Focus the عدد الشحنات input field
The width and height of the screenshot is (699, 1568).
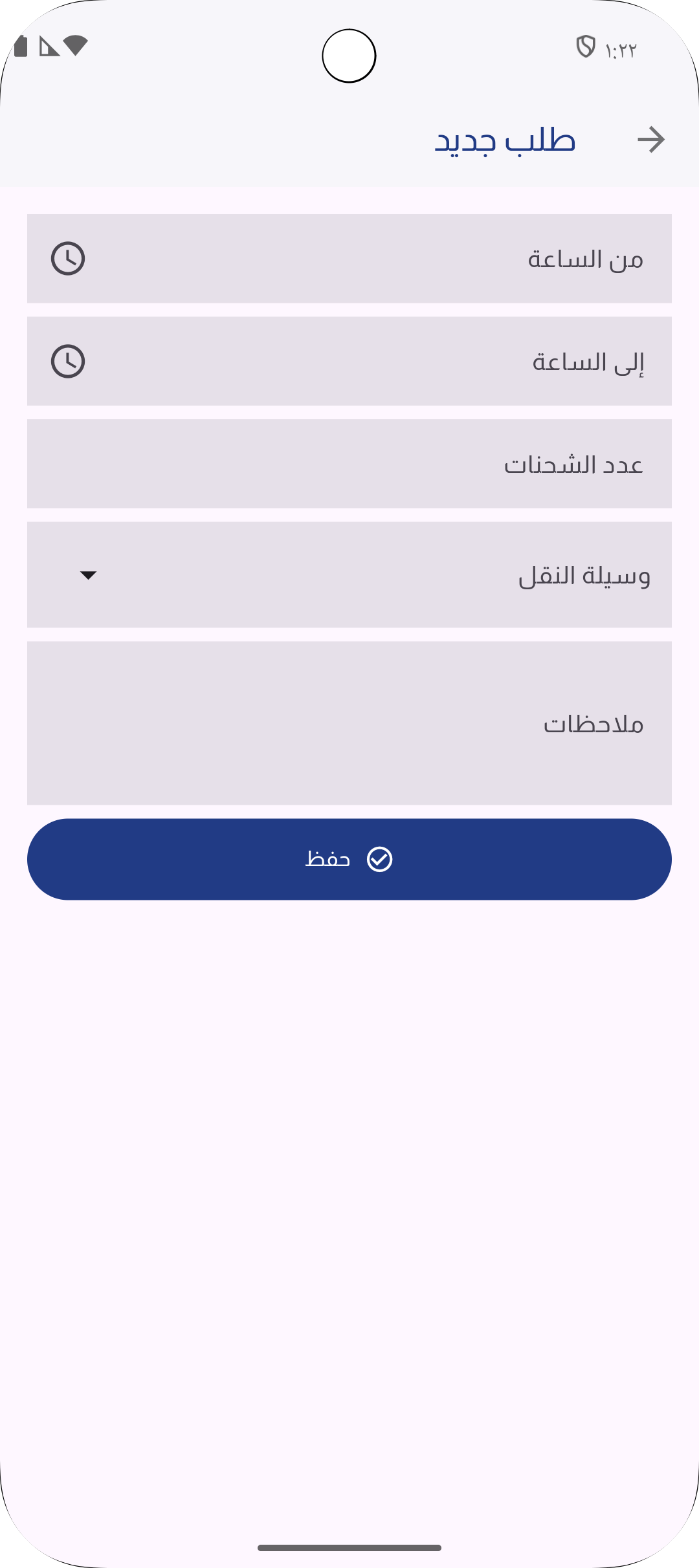click(349, 464)
